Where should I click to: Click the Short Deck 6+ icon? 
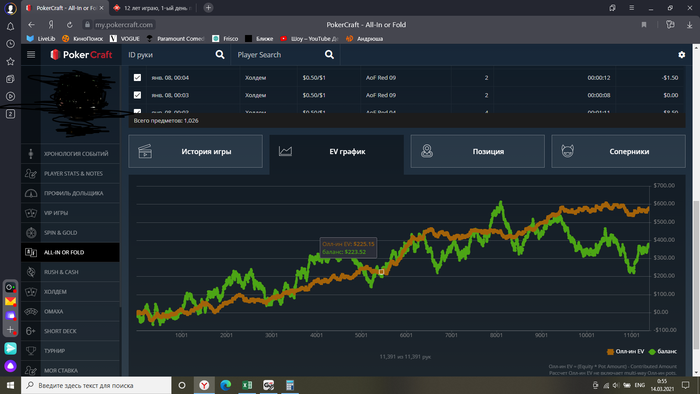tap(31, 331)
